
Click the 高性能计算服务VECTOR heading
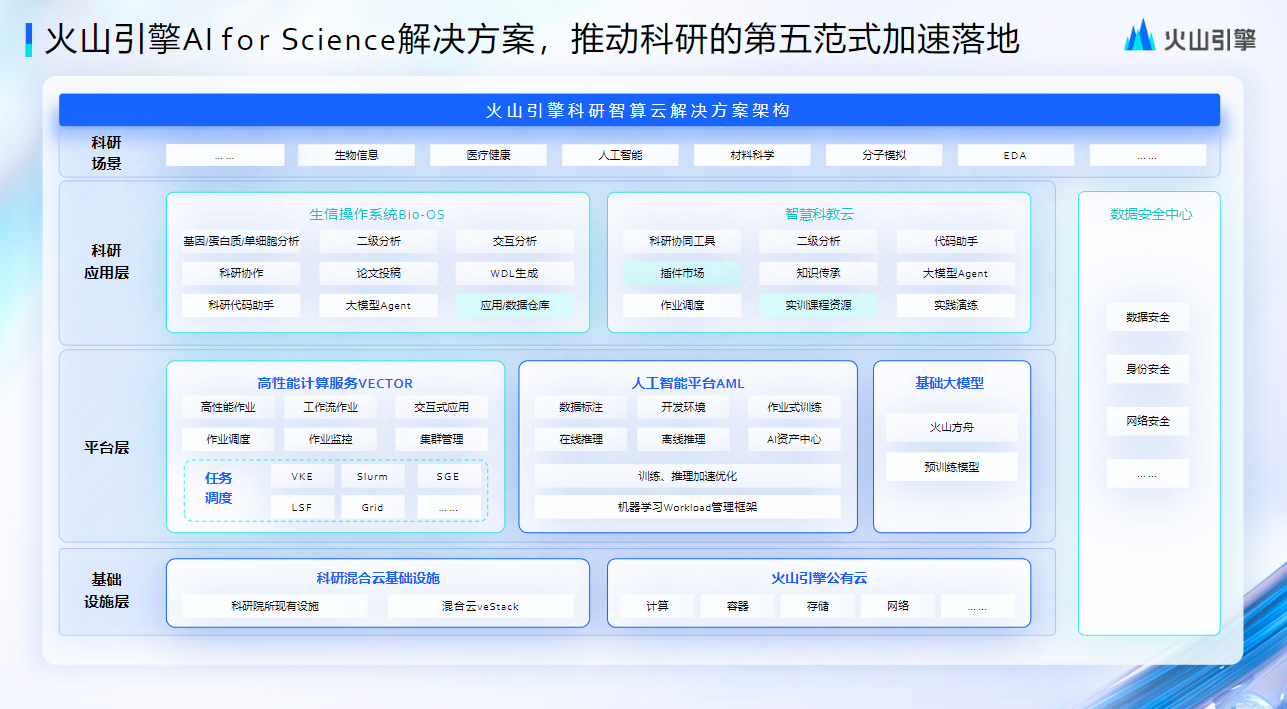pos(335,383)
